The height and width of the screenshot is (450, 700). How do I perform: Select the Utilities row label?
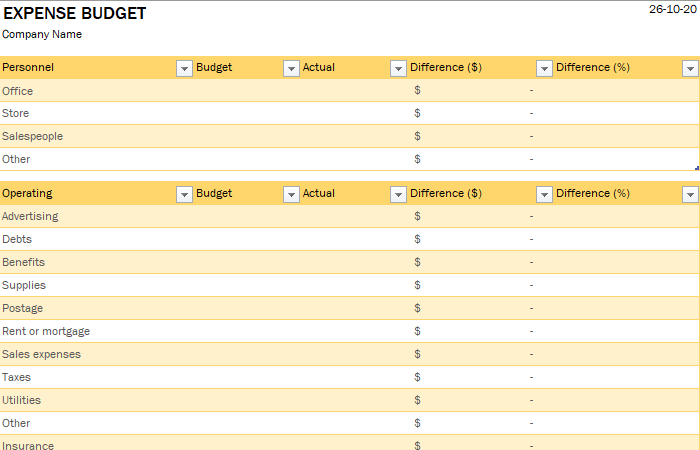[x=21, y=400]
